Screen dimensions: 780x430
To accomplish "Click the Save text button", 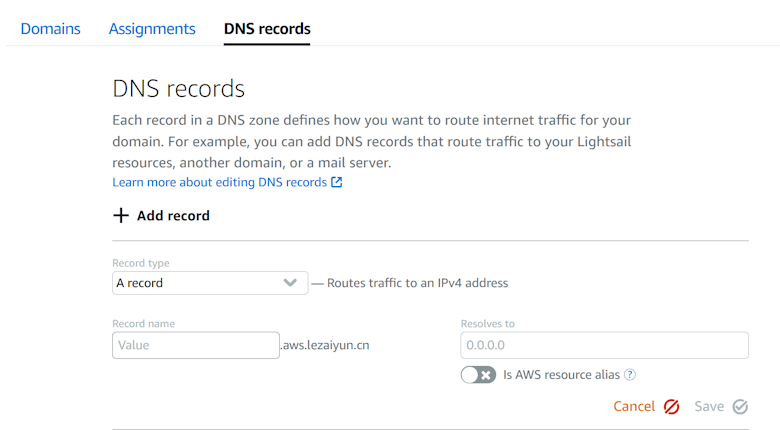I will [x=709, y=406].
